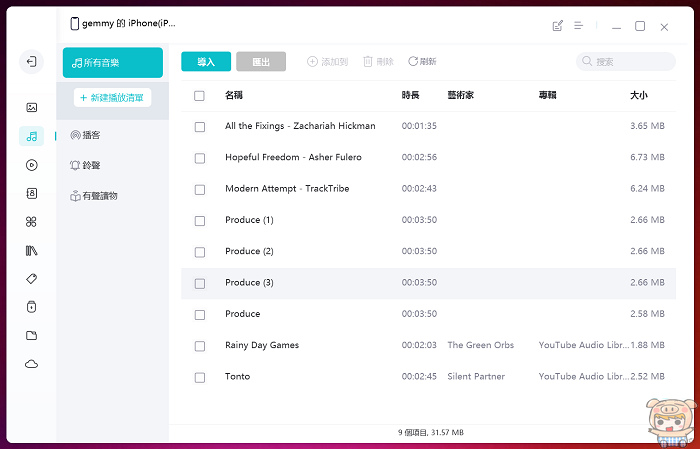This screenshot has width=700, height=449.
Task: Open the Contacts section icon
Action: click(x=31, y=193)
